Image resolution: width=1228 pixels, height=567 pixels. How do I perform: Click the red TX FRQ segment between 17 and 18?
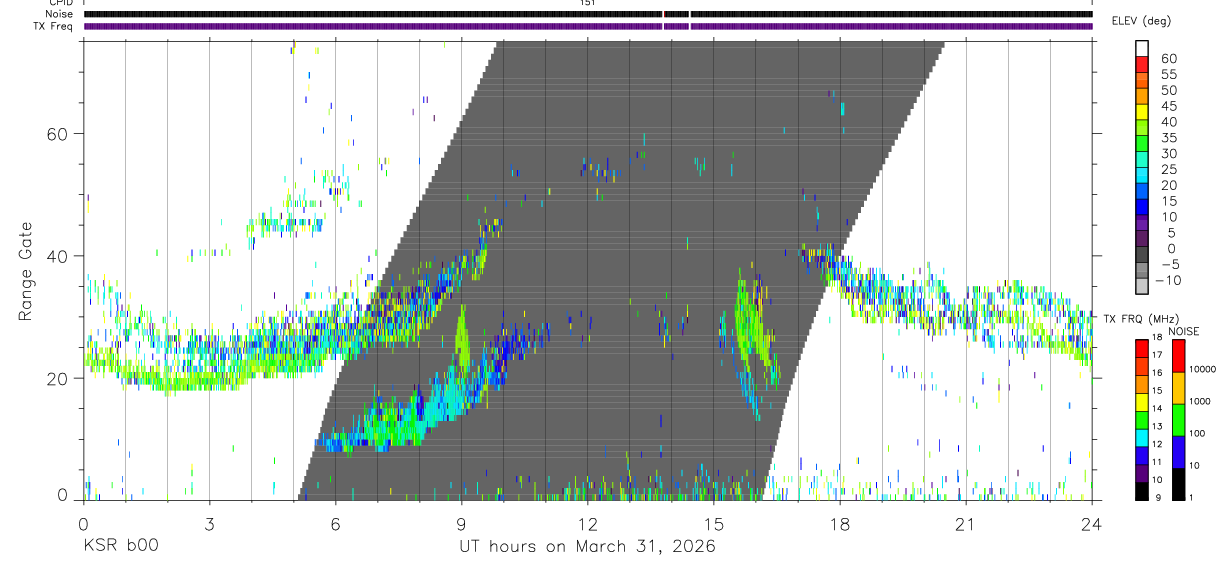[x=1142, y=348]
